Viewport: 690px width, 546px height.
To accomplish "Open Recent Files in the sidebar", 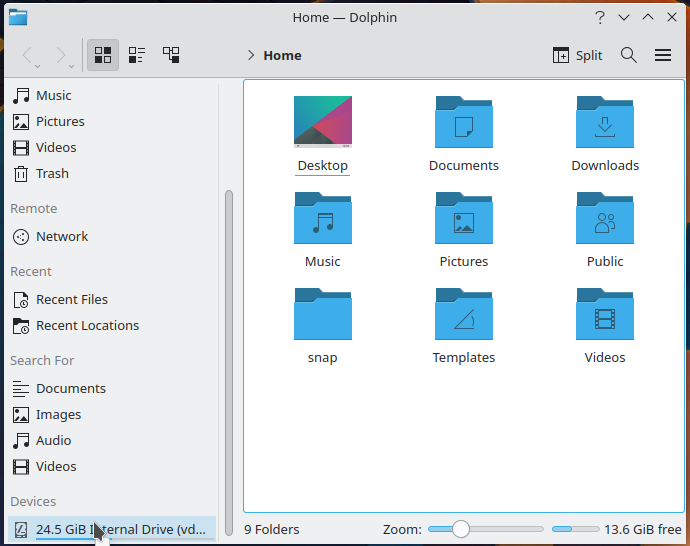I will coord(71,299).
